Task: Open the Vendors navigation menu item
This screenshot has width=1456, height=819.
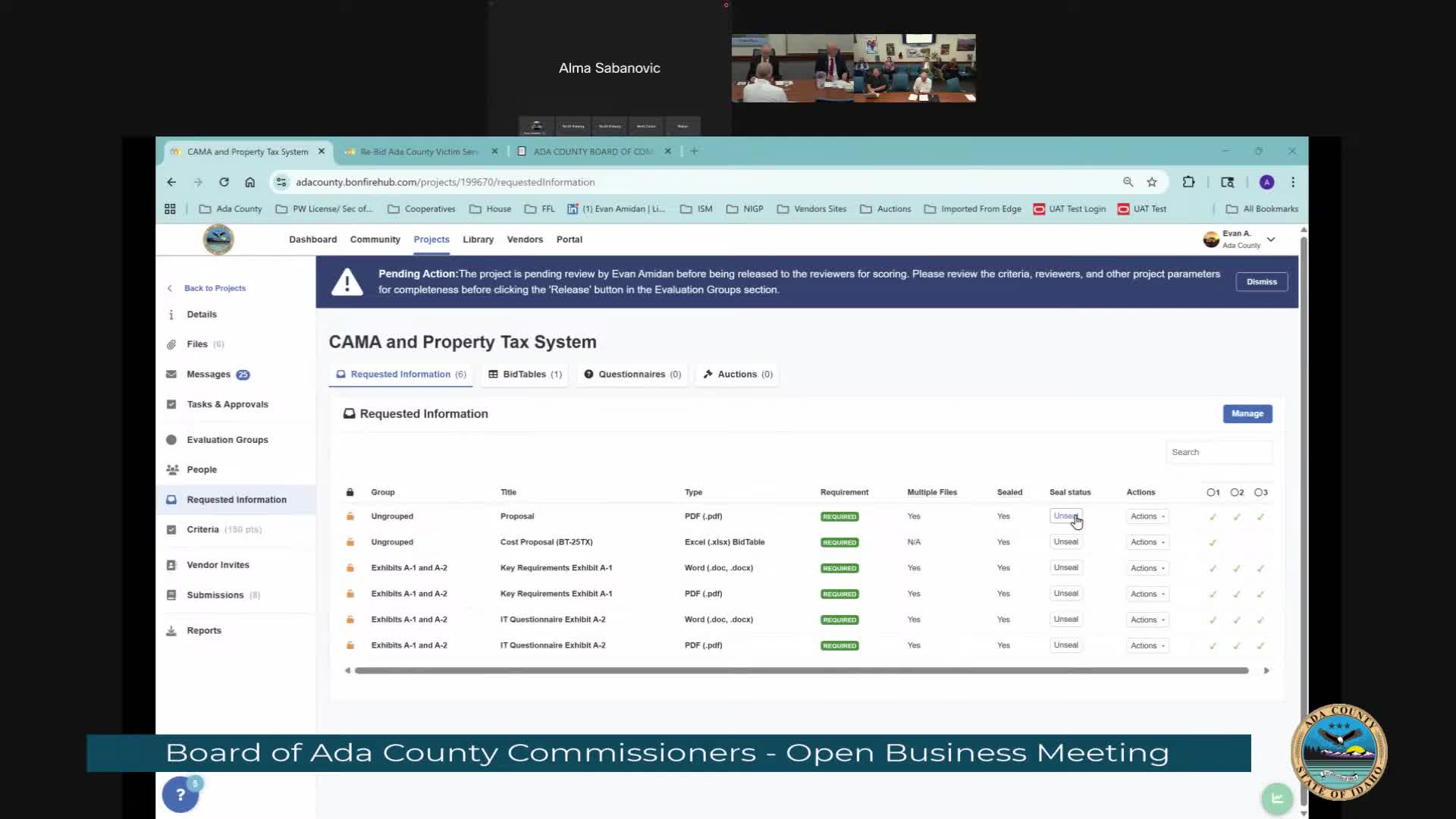Action: click(x=525, y=240)
